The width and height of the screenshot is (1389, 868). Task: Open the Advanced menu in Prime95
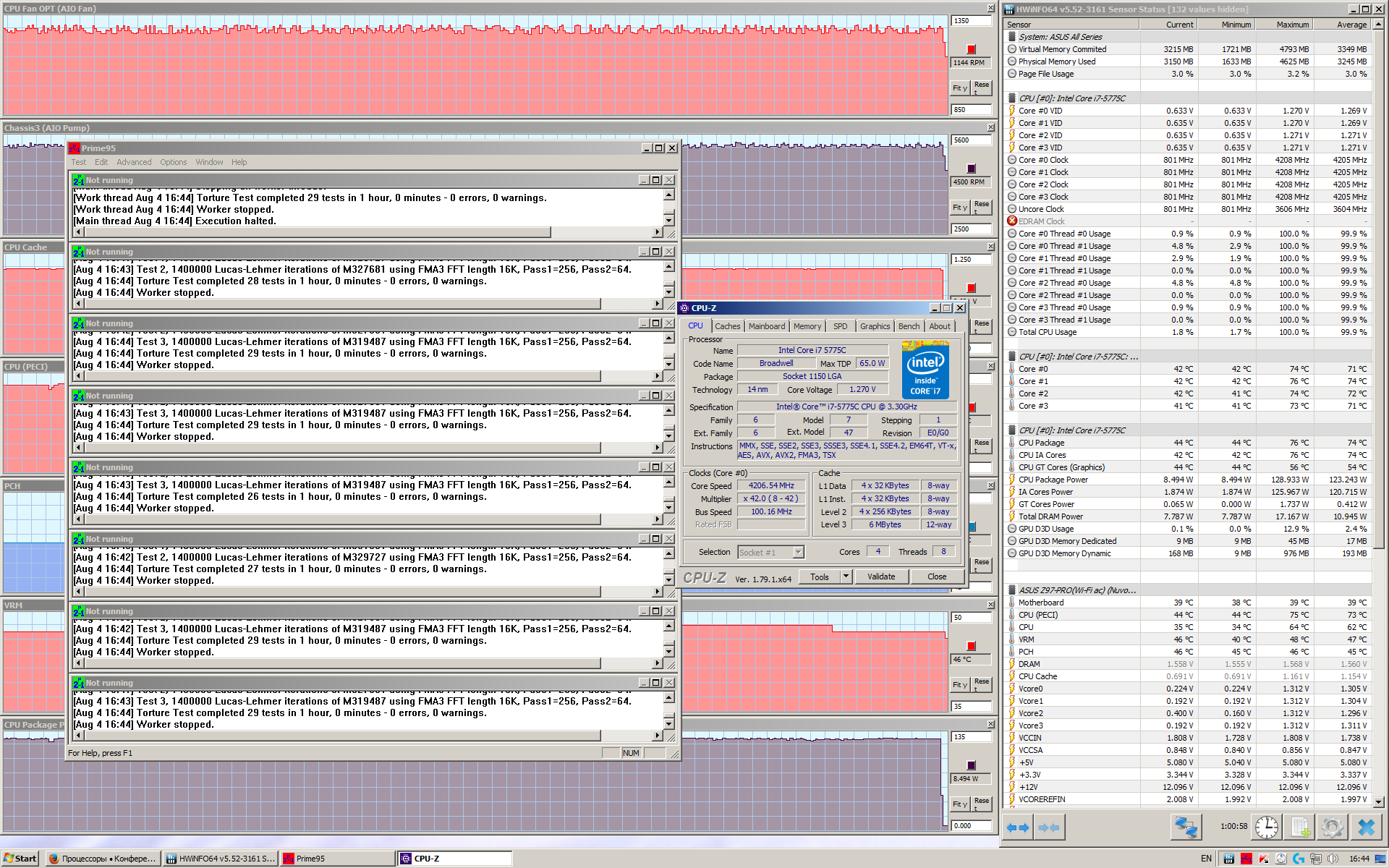(134, 162)
